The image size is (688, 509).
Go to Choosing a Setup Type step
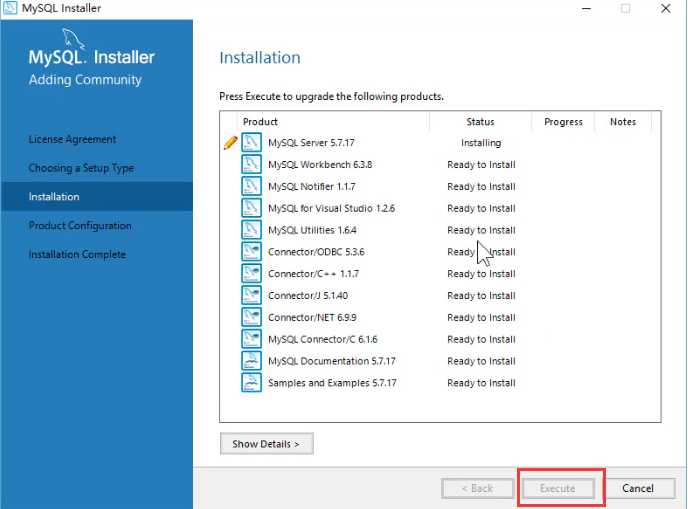(81, 168)
